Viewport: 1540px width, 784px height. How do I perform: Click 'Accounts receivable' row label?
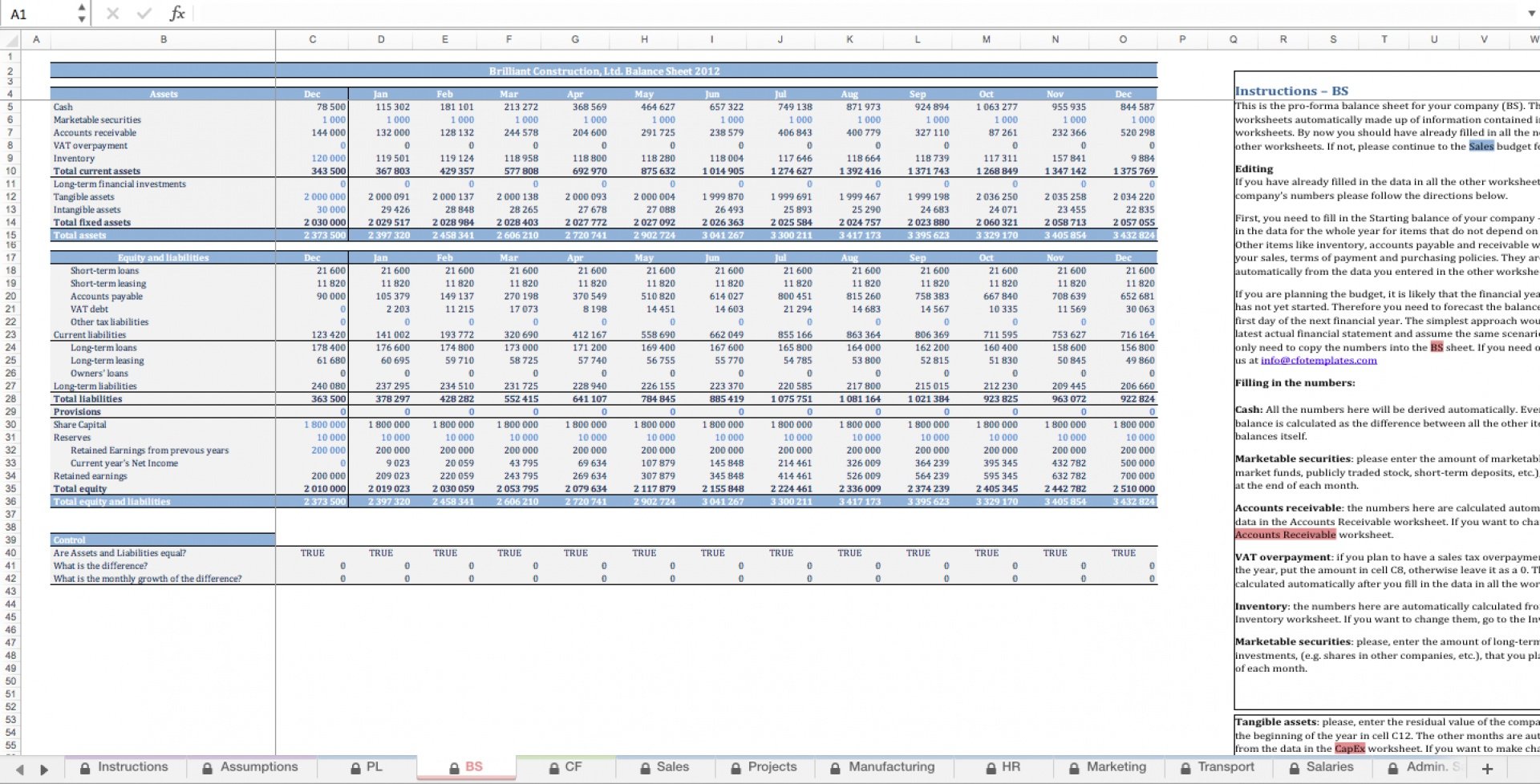point(95,132)
